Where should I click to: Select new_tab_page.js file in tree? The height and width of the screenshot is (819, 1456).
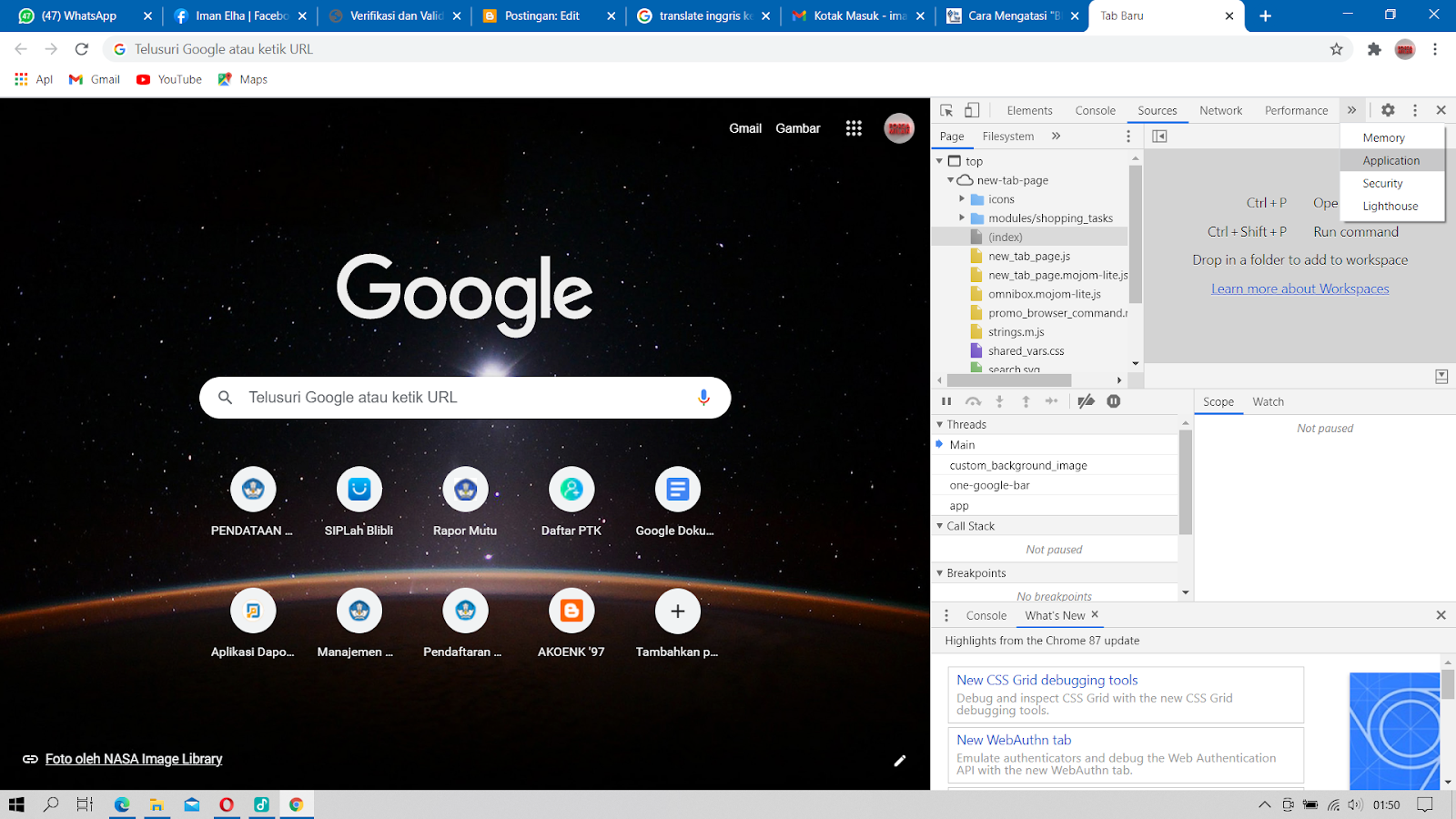coord(1029,256)
